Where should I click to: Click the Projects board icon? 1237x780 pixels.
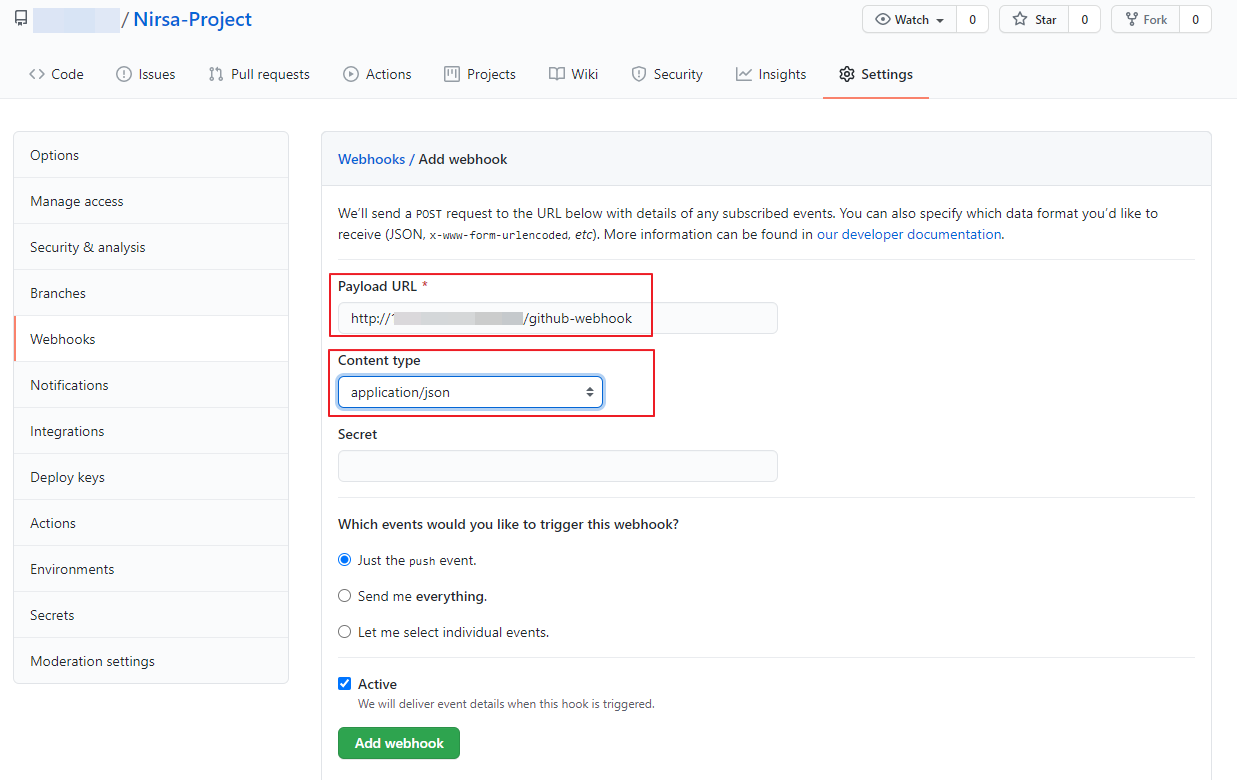pyautogui.click(x=452, y=74)
